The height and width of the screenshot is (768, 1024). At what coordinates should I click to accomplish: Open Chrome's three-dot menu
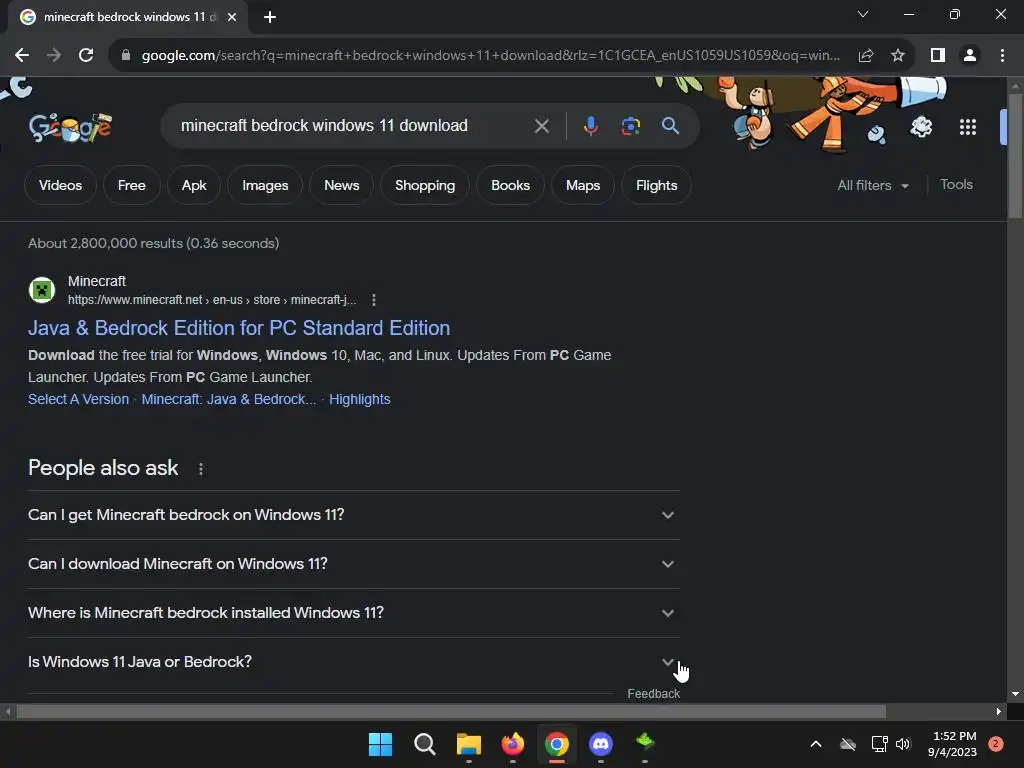click(x=1002, y=56)
